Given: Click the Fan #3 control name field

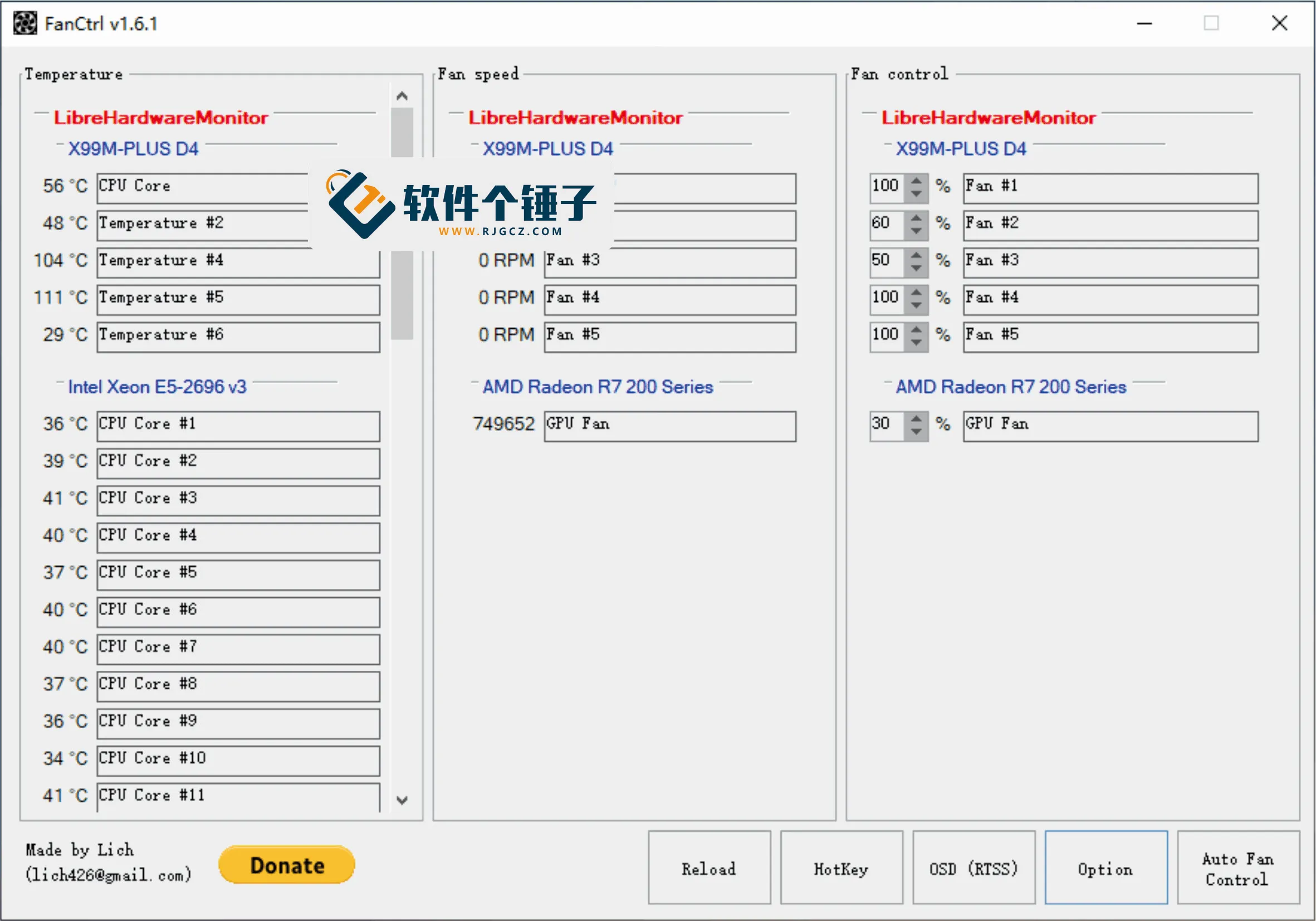Looking at the screenshot, I should coord(1111,262).
